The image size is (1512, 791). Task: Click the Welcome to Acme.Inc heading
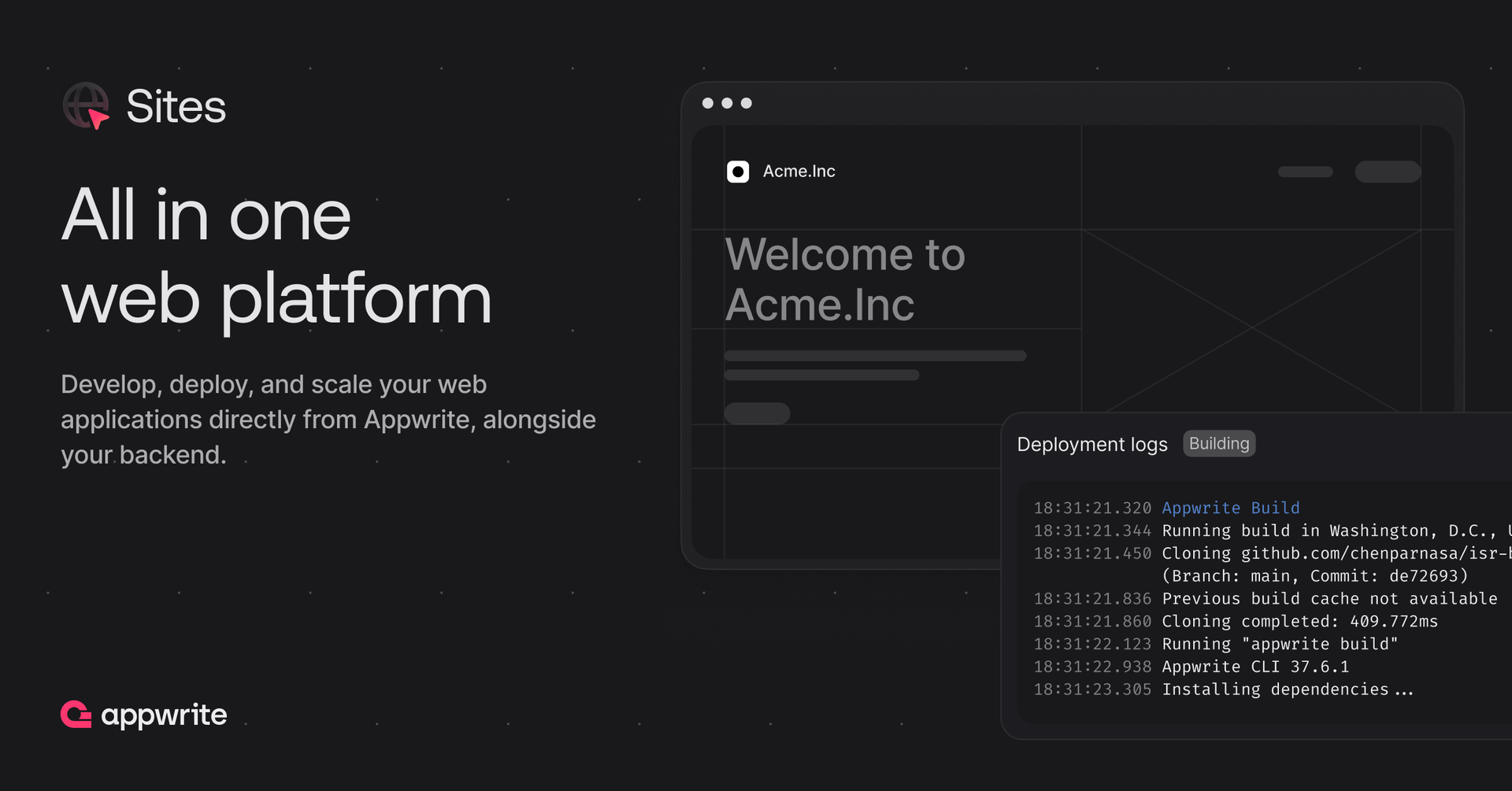click(x=844, y=279)
